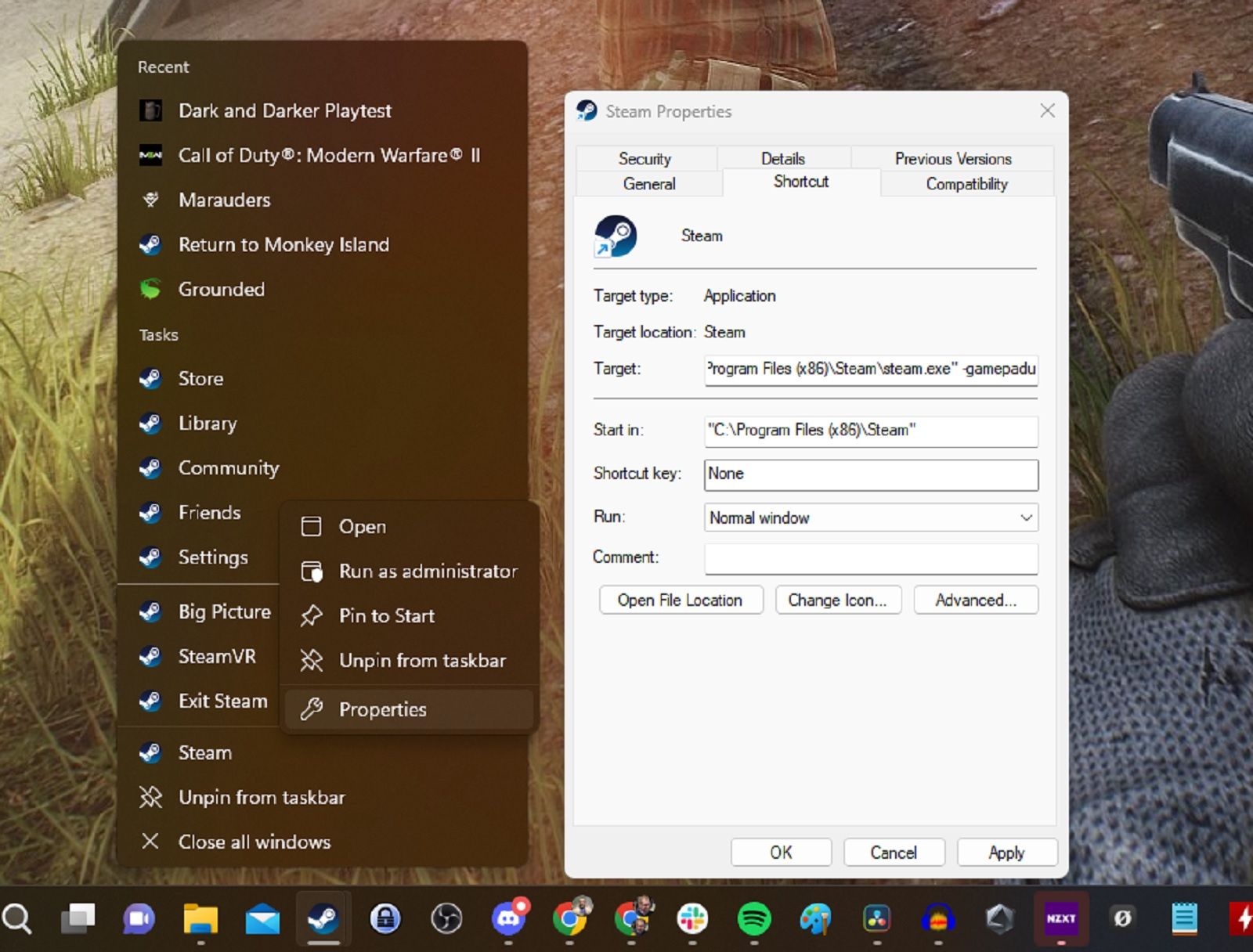Select Properties from the context menu
Viewport: 1253px width, 952px height.
coord(383,709)
